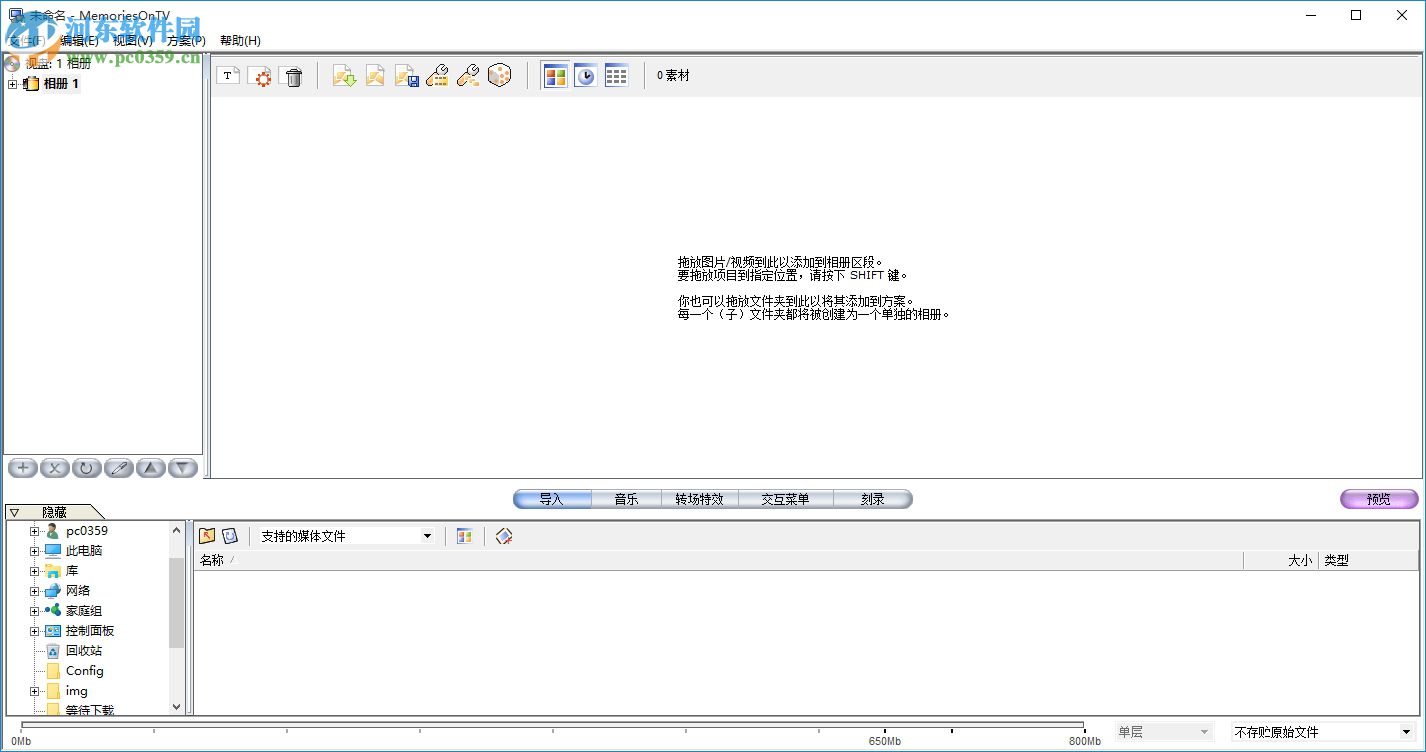Screen dimensions: 1426x752
Task: Expand the 相册 1 album node
Action: click(13, 84)
